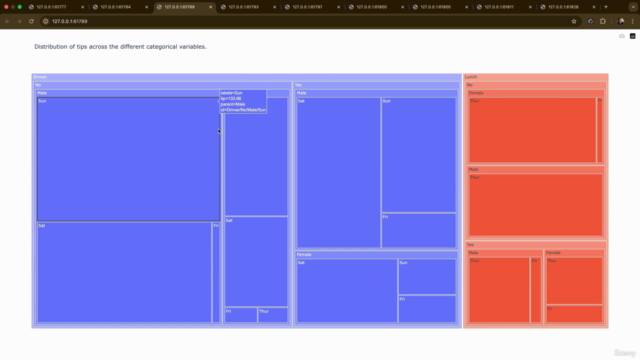
Task: Select the Female header under Dinner Yes
Action: click(376, 254)
